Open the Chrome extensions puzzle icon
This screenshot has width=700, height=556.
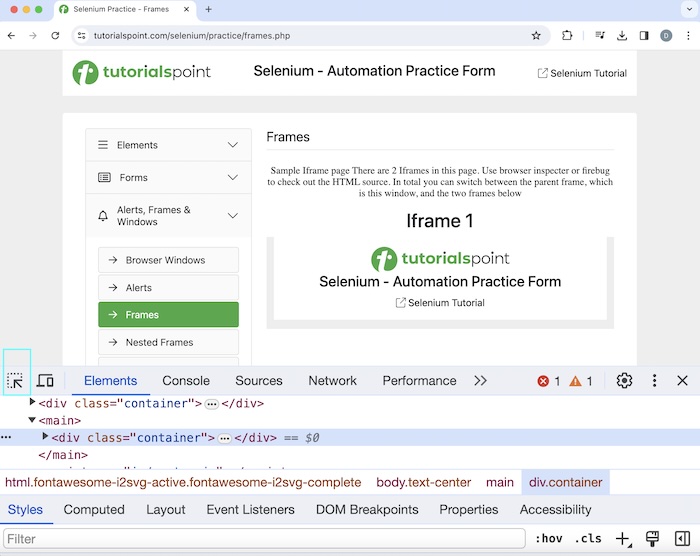coord(568,35)
